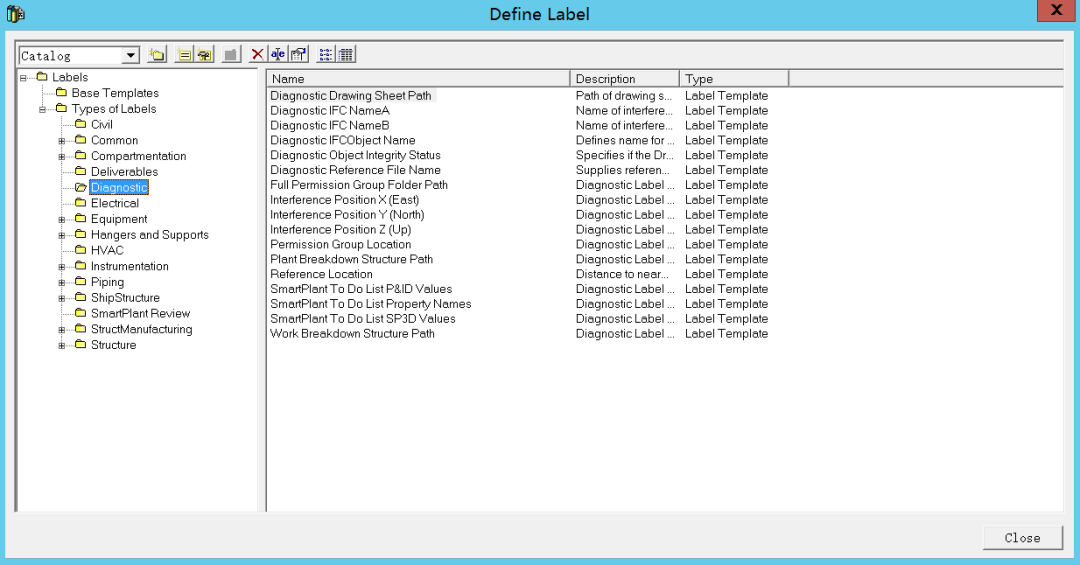1080x565 pixels.
Task: Select Diagnostic IFCObject Name row
Action: pyautogui.click(x=343, y=141)
